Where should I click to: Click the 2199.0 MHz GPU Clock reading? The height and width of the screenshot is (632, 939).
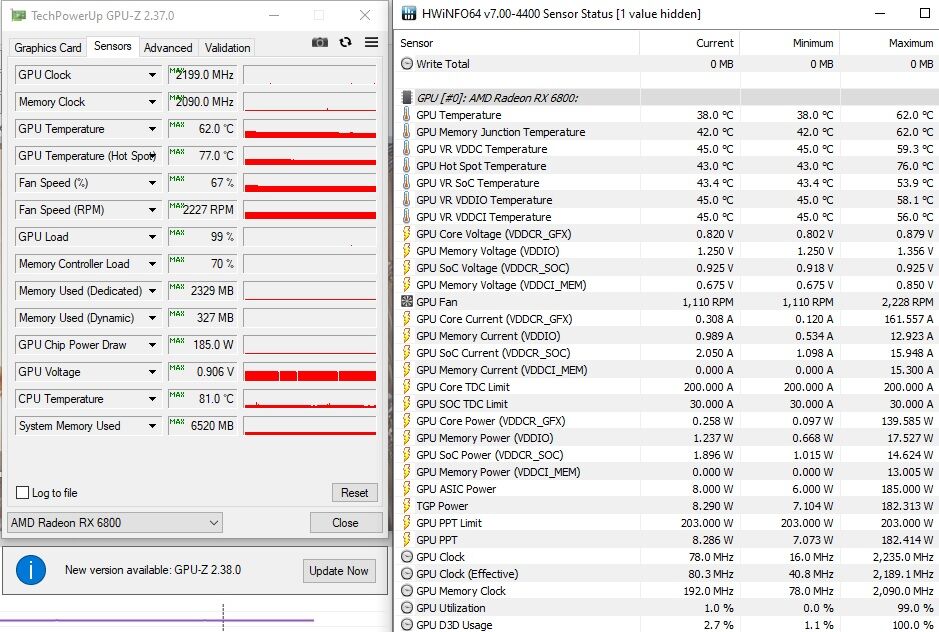pyautogui.click(x=202, y=75)
